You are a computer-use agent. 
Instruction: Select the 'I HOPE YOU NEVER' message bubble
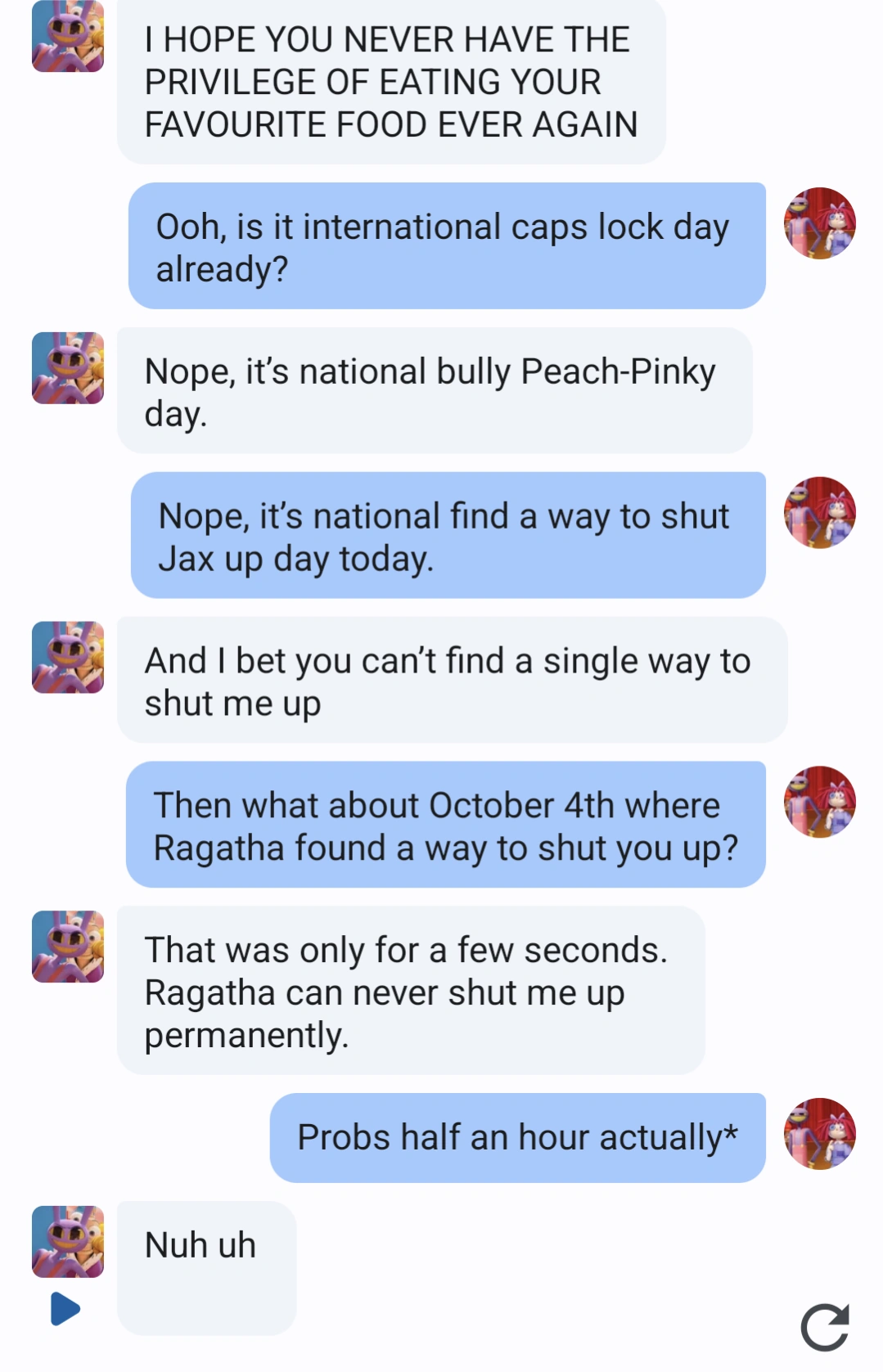(x=391, y=82)
